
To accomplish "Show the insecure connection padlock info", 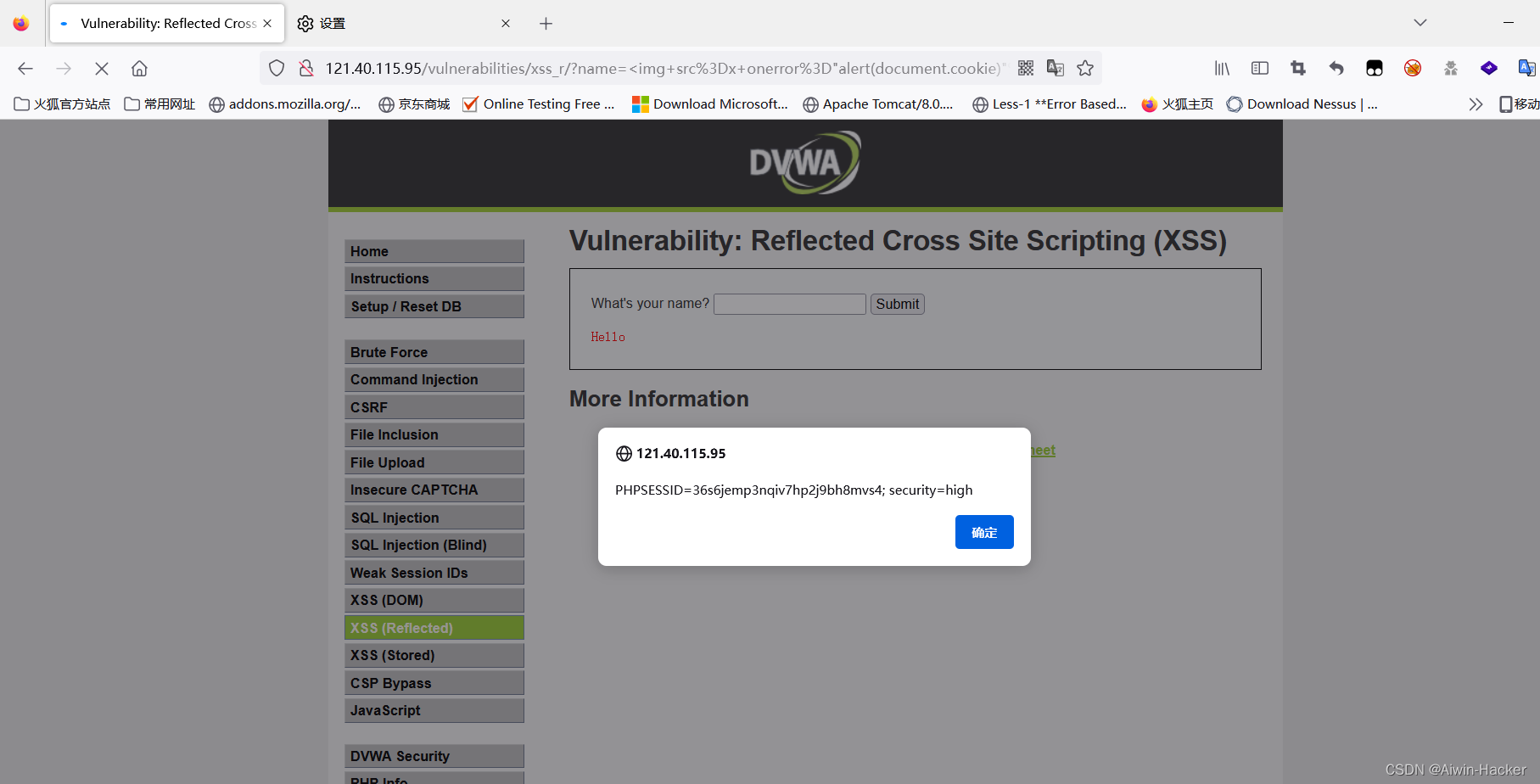I will point(306,69).
